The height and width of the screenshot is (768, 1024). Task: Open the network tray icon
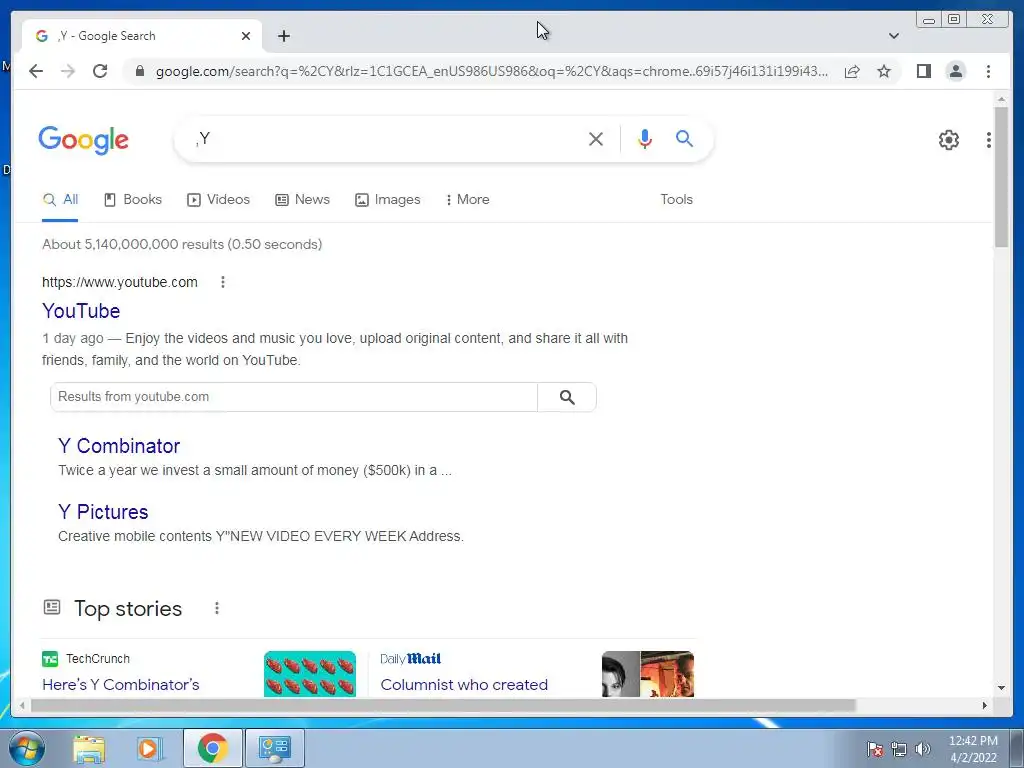[x=899, y=749]
